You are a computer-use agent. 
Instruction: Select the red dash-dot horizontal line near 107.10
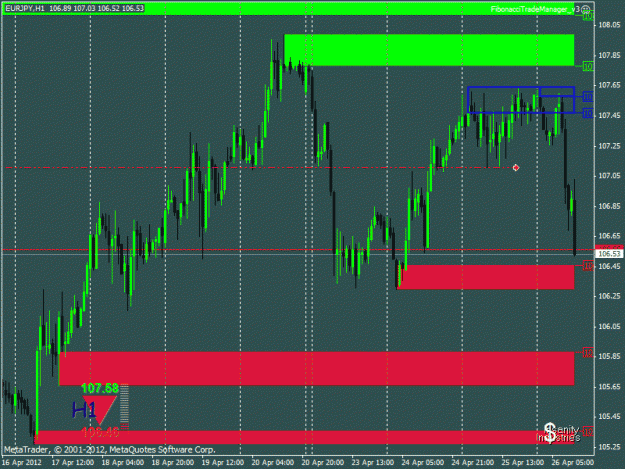(x=259, y=168)
